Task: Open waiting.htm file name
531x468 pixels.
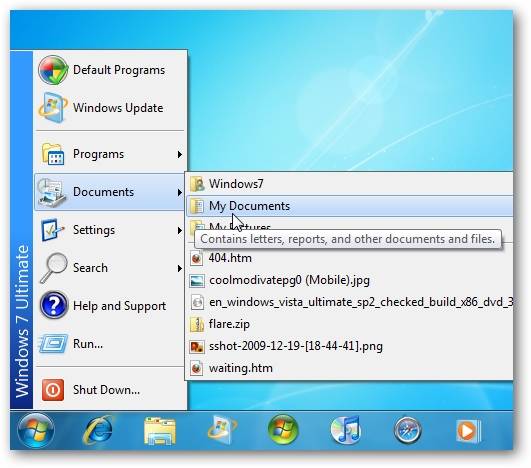Action: (x=241, y=368)
